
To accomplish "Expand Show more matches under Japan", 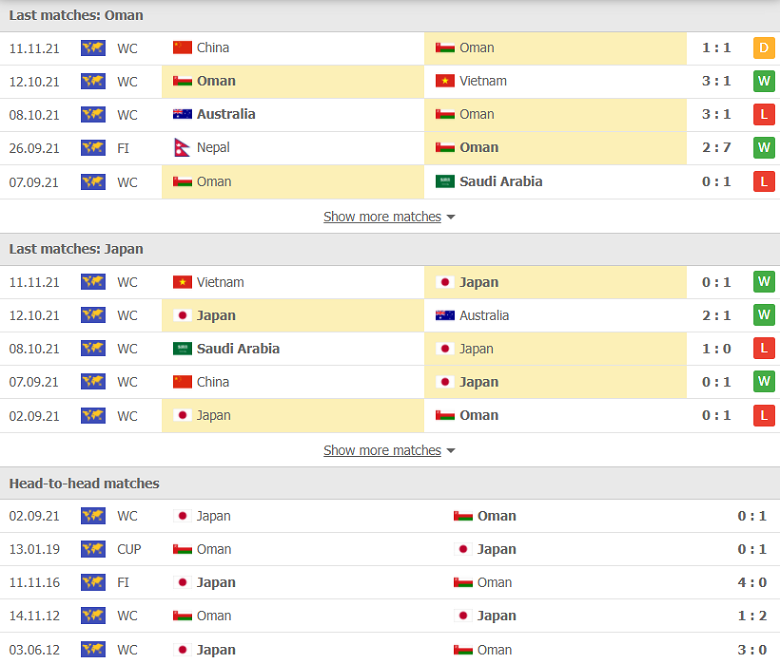I will click(382, 450).
